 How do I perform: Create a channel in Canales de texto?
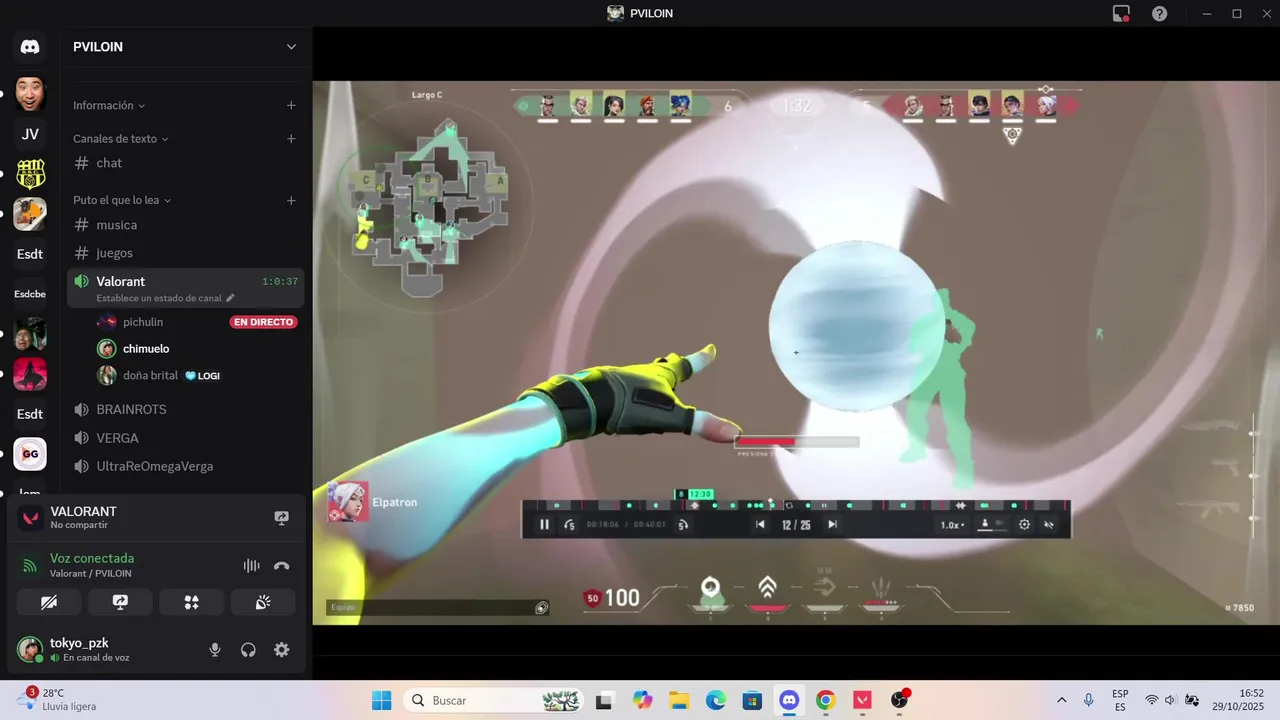point(291,139)
